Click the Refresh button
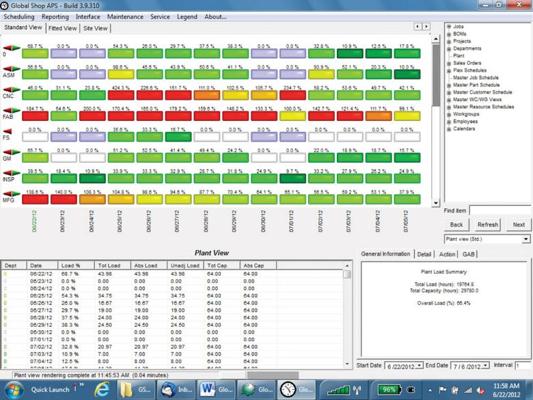This screenshot has height=400, width=533. pyautogui.click(x=487, y=225)
